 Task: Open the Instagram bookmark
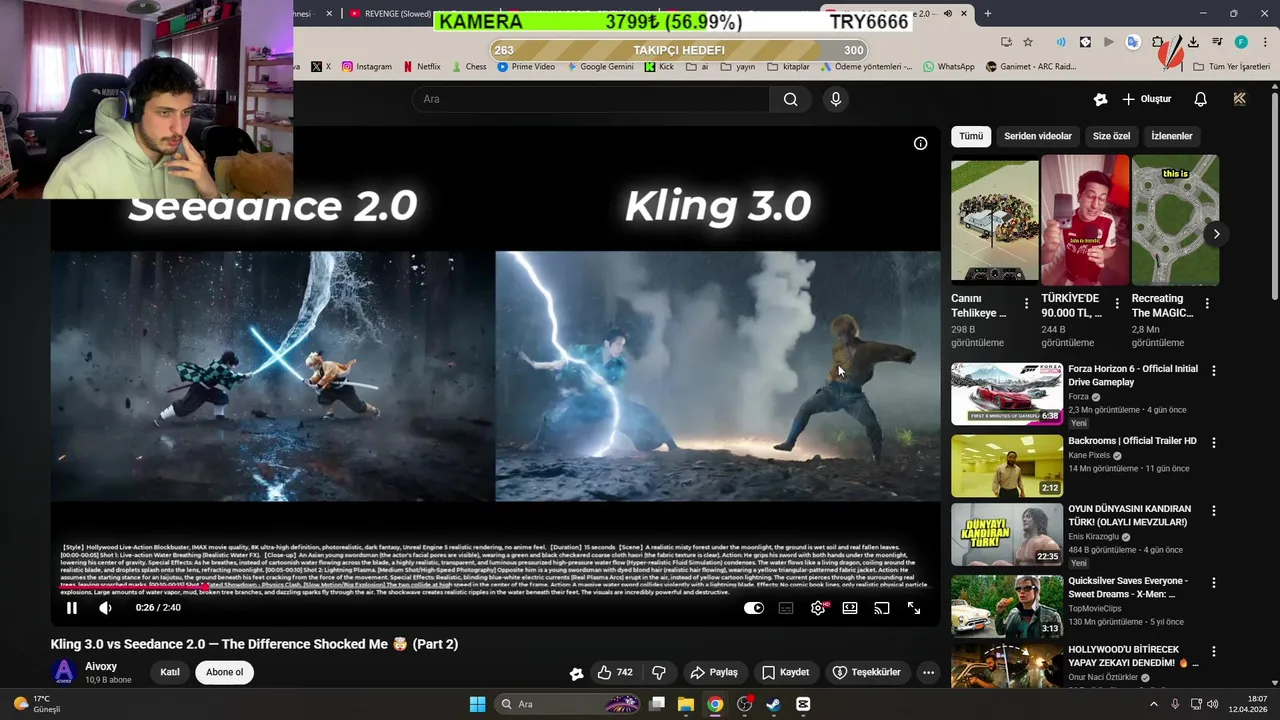pyautogui.click(x=366, y=67)
